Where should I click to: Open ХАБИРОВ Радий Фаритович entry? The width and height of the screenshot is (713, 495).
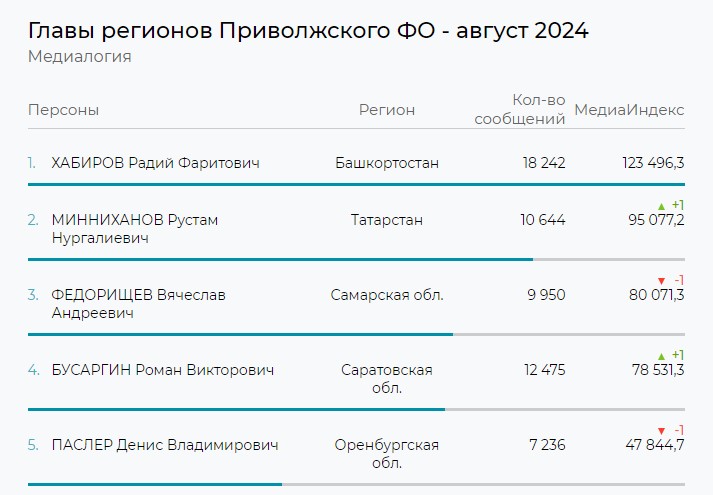[x=155, y=162]
